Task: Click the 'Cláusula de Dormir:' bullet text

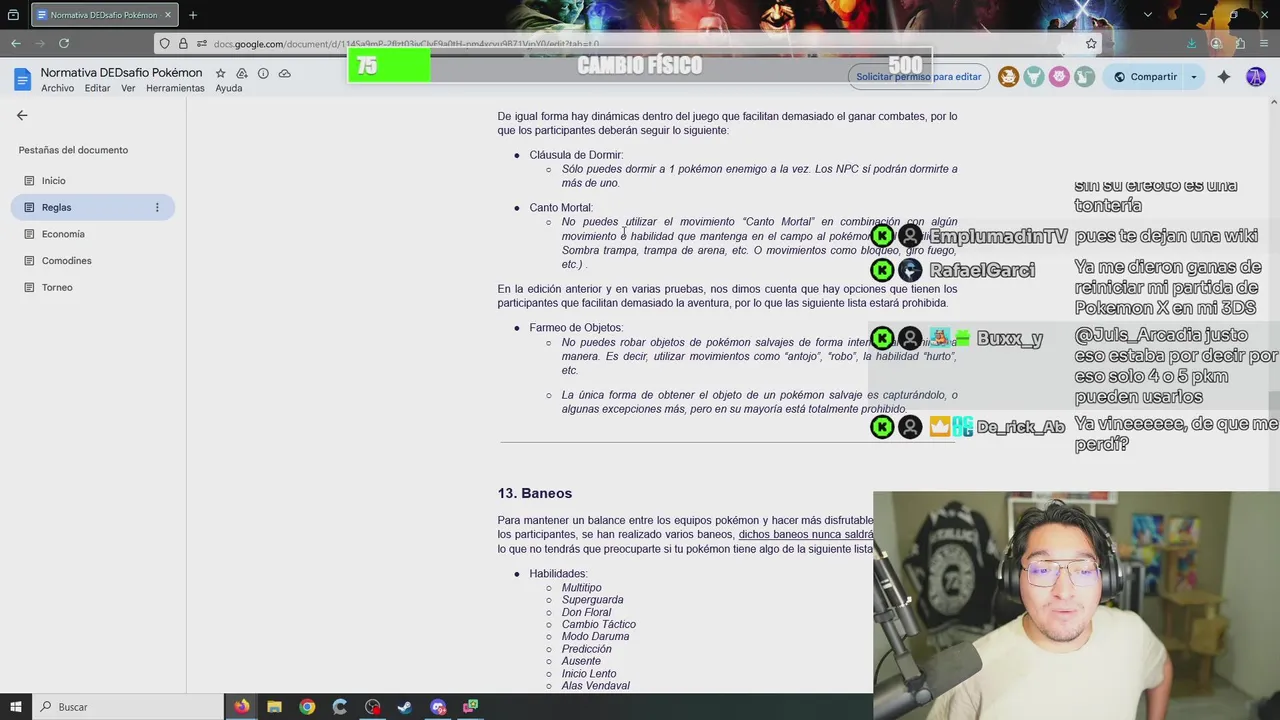Action: tap(576, 155)
